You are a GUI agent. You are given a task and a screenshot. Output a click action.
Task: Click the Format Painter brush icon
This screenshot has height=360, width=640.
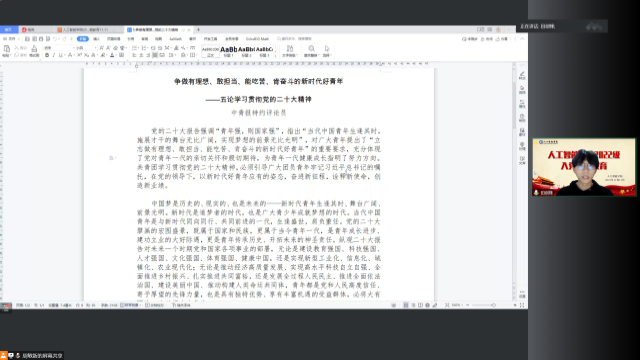(x=34, y=51)
